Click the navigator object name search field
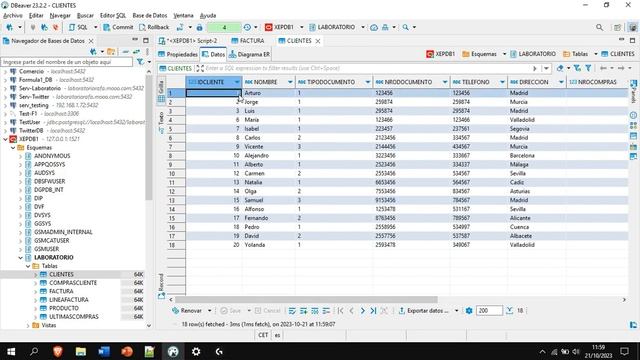Image resolution: width=640 pixels, height=360 pixels. [67, 62]
